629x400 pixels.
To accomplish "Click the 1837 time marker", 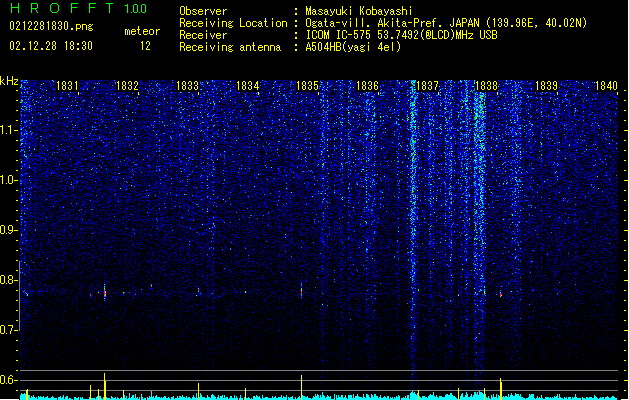I will [428, 85].
